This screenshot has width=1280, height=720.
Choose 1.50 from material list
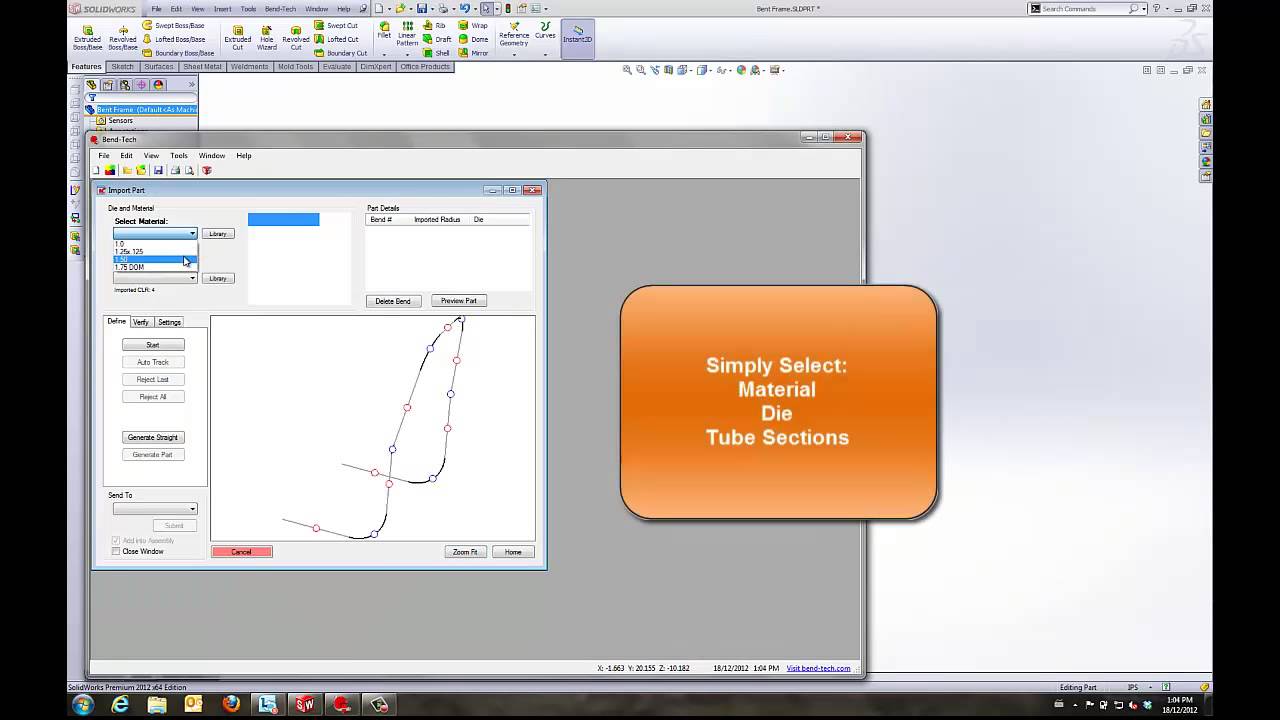click(x=155, y=259)
